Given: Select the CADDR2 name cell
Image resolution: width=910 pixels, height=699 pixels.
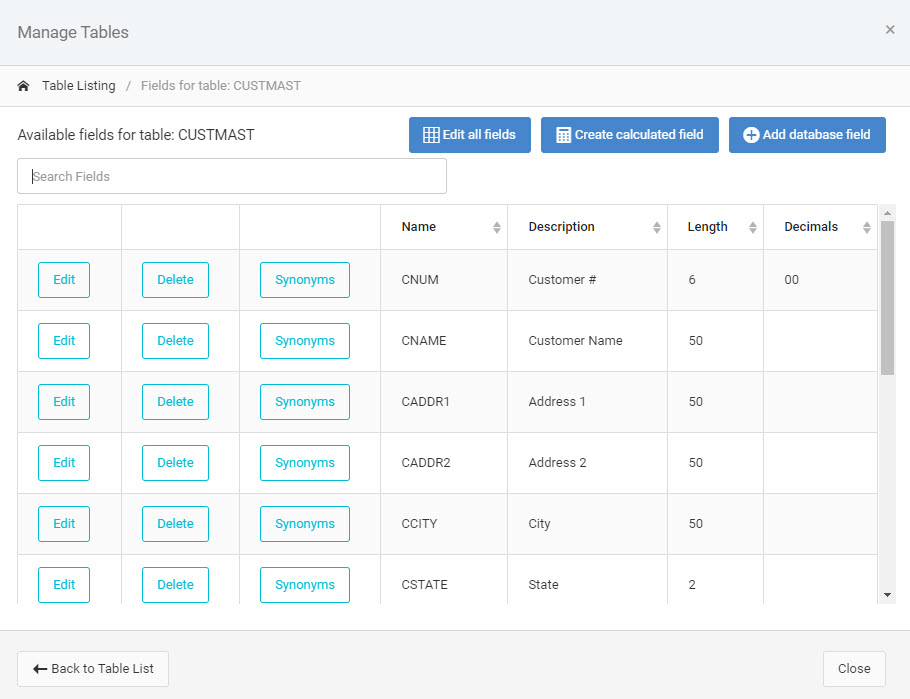Looking at the screenshot, I should (444, 463).
